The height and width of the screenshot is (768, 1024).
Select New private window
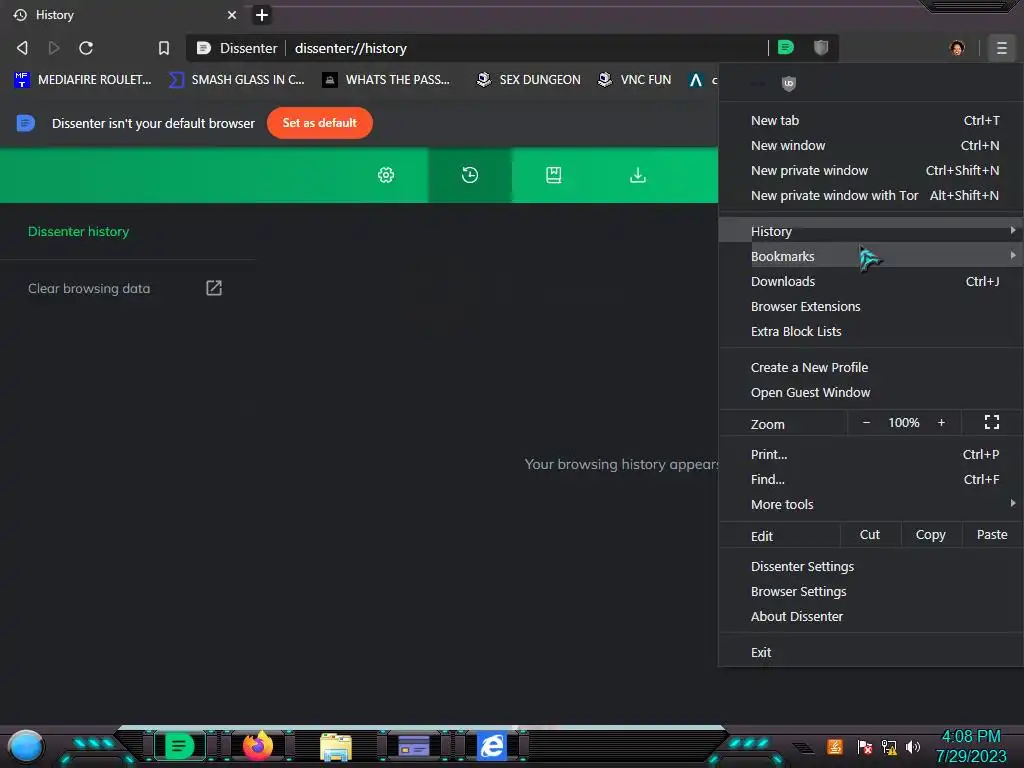871,170
